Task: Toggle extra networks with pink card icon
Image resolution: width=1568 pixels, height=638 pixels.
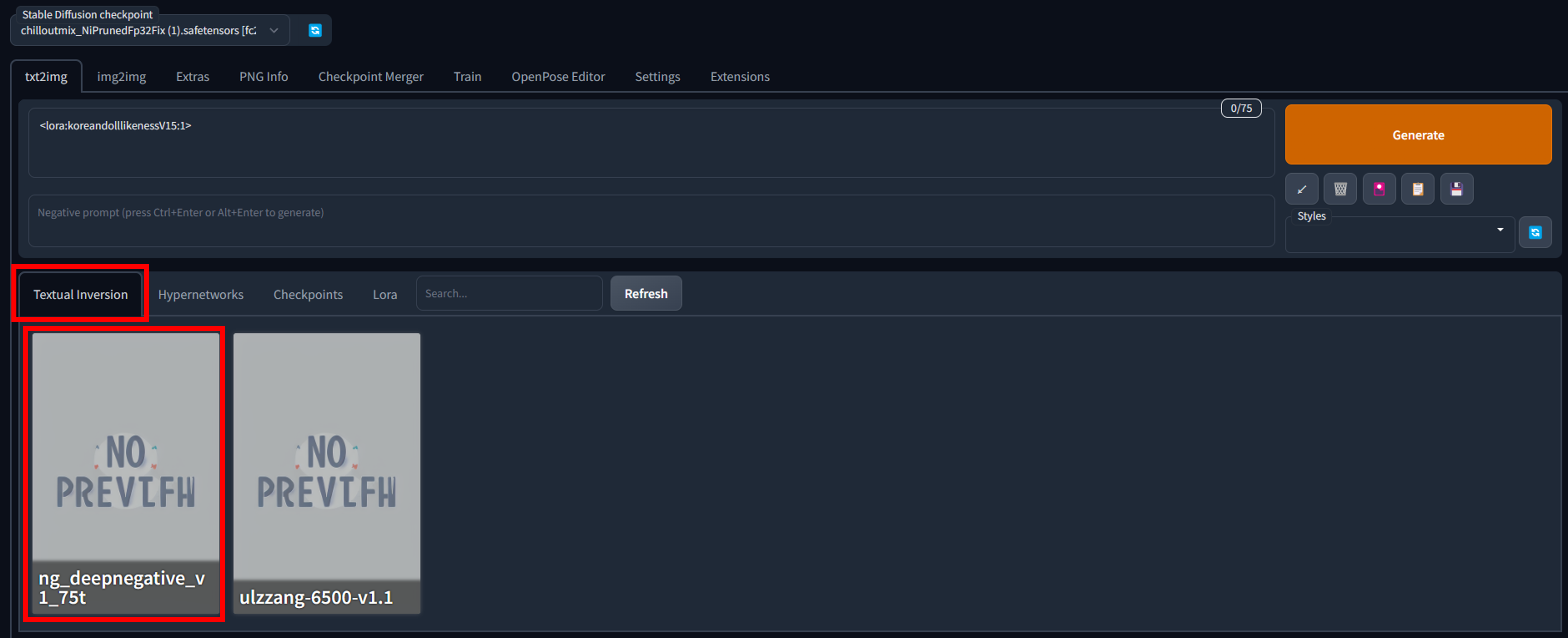Action: (x=1379, y=189)
